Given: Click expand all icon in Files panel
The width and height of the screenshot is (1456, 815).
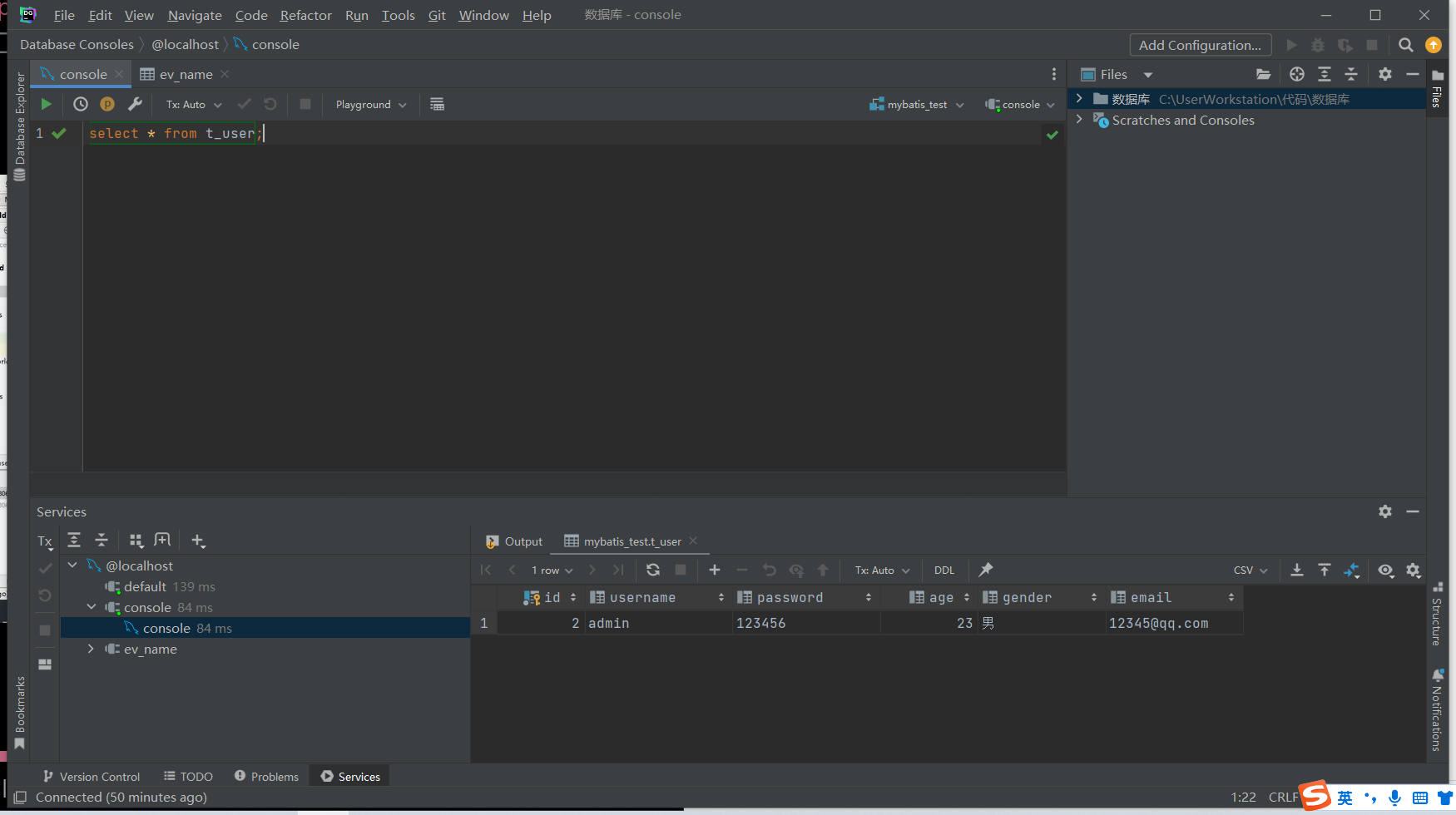Looking at the screenshot, I should pyautogui.click(x=1325, y=74).
